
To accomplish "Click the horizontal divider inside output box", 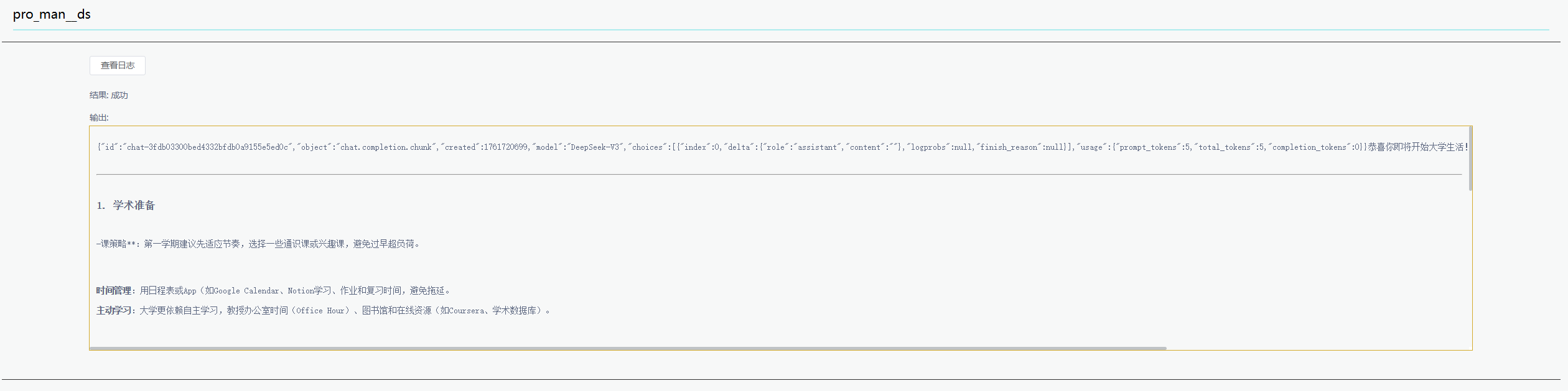I will (x=779, y=175).
